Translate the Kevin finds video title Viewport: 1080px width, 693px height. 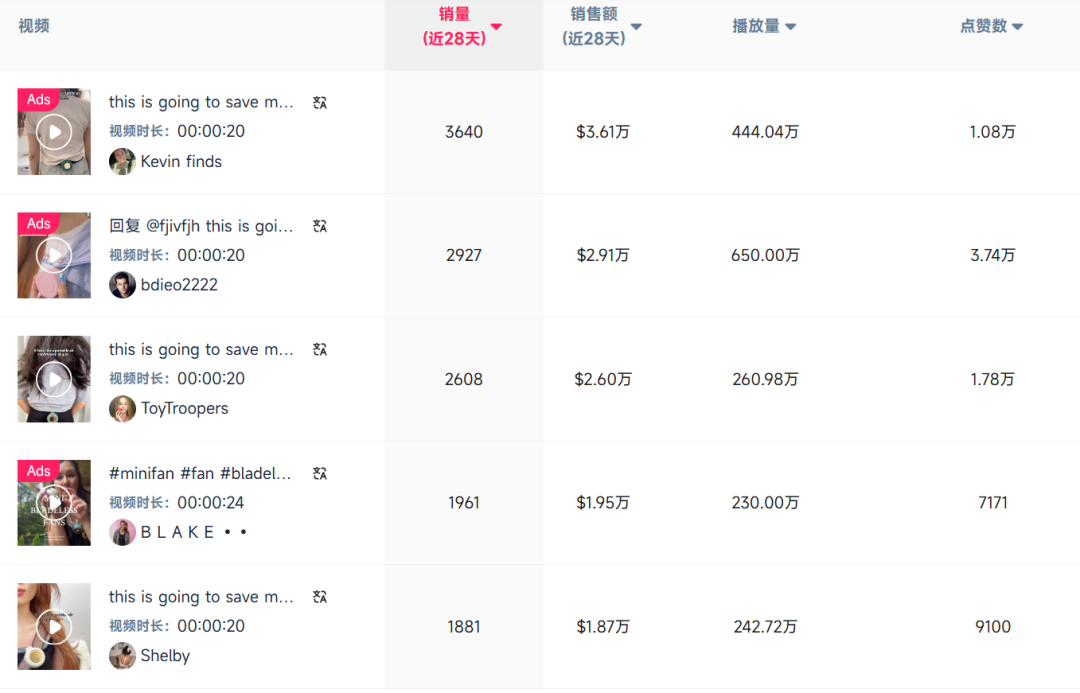click(x=318, y=101)
